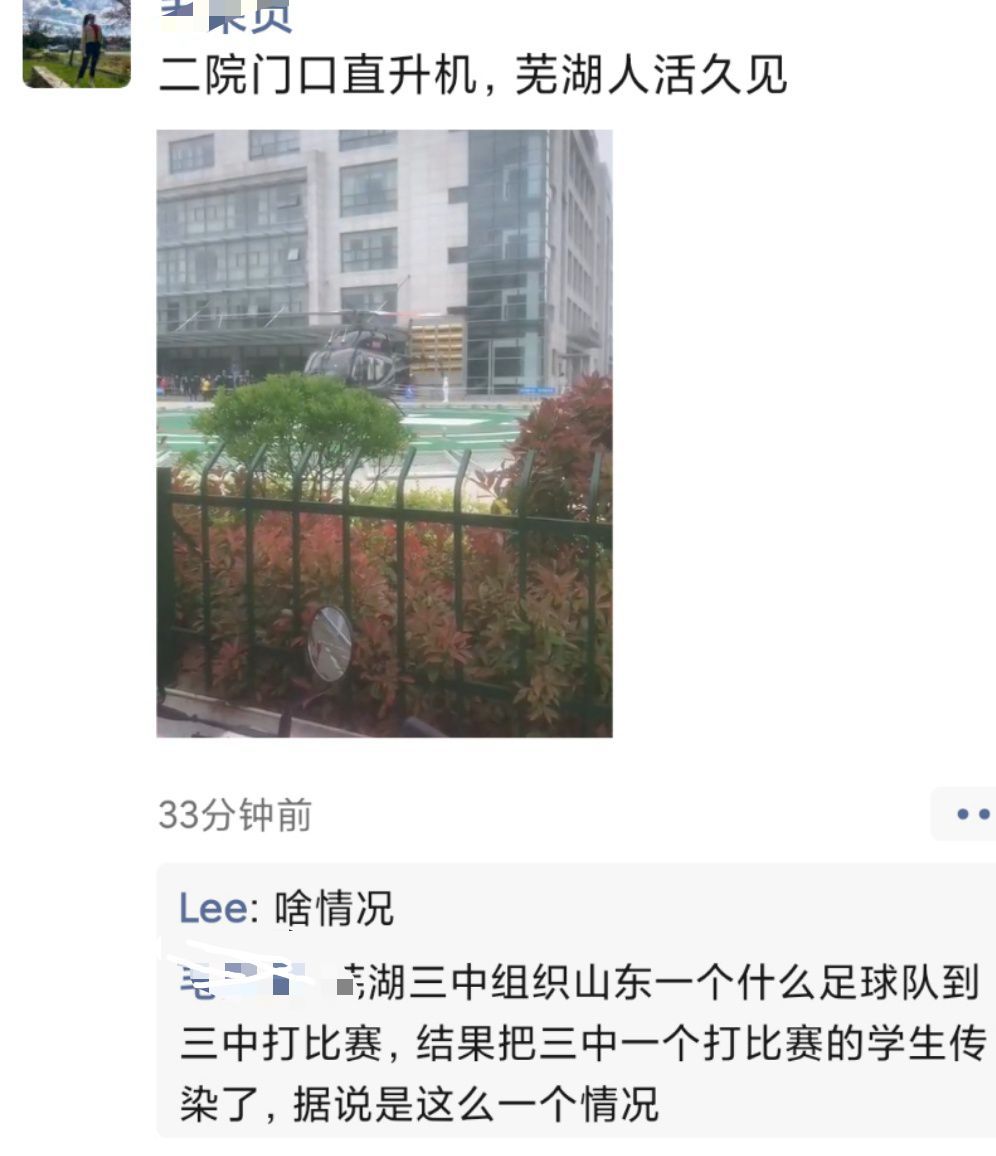The image size is (996, 1156).
Task: Click the black iron fence in the photo
Action: pyautogui.click(x=383, y=582)
